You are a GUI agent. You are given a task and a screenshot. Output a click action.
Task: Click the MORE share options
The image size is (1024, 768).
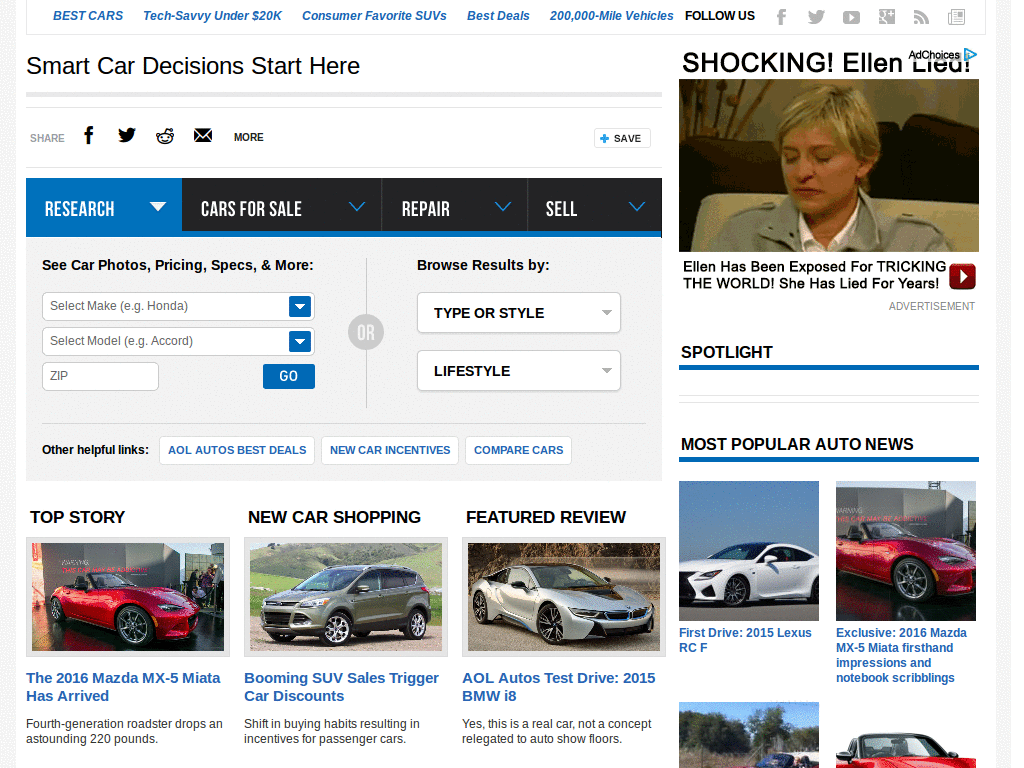(x=249, y=137)
